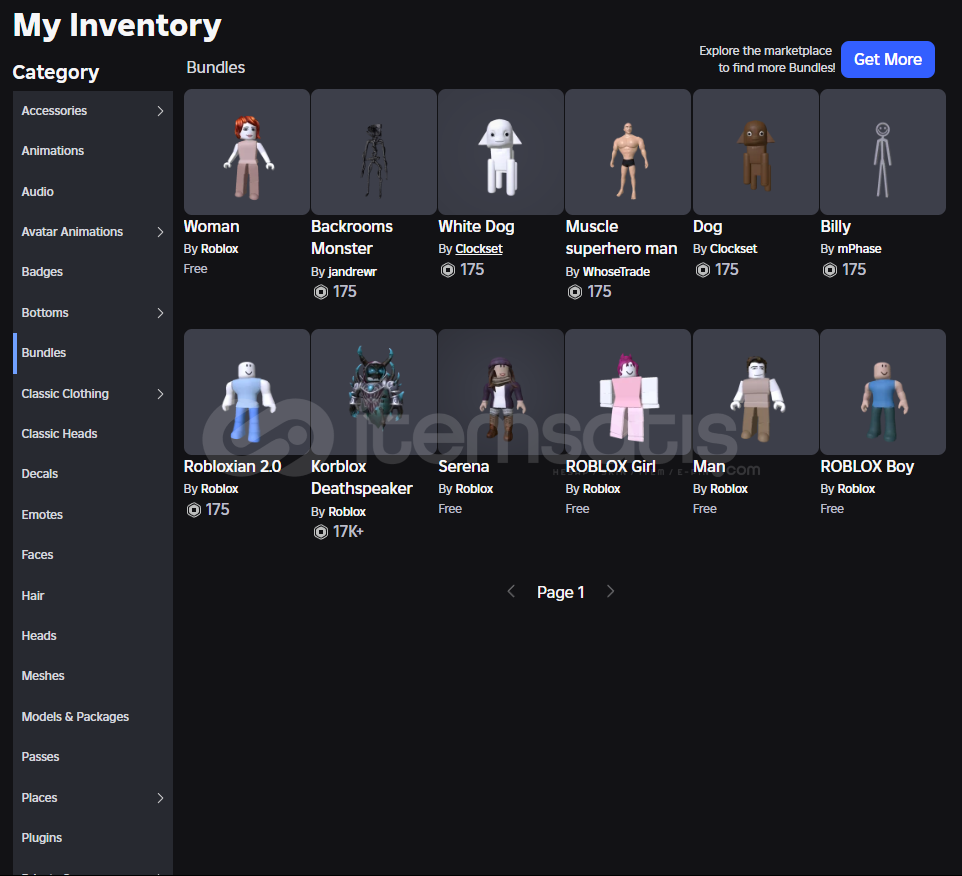Open the White Dog bundle thumbnail
The height and width of the screenshot is (876, 962).
click(501, 152)
